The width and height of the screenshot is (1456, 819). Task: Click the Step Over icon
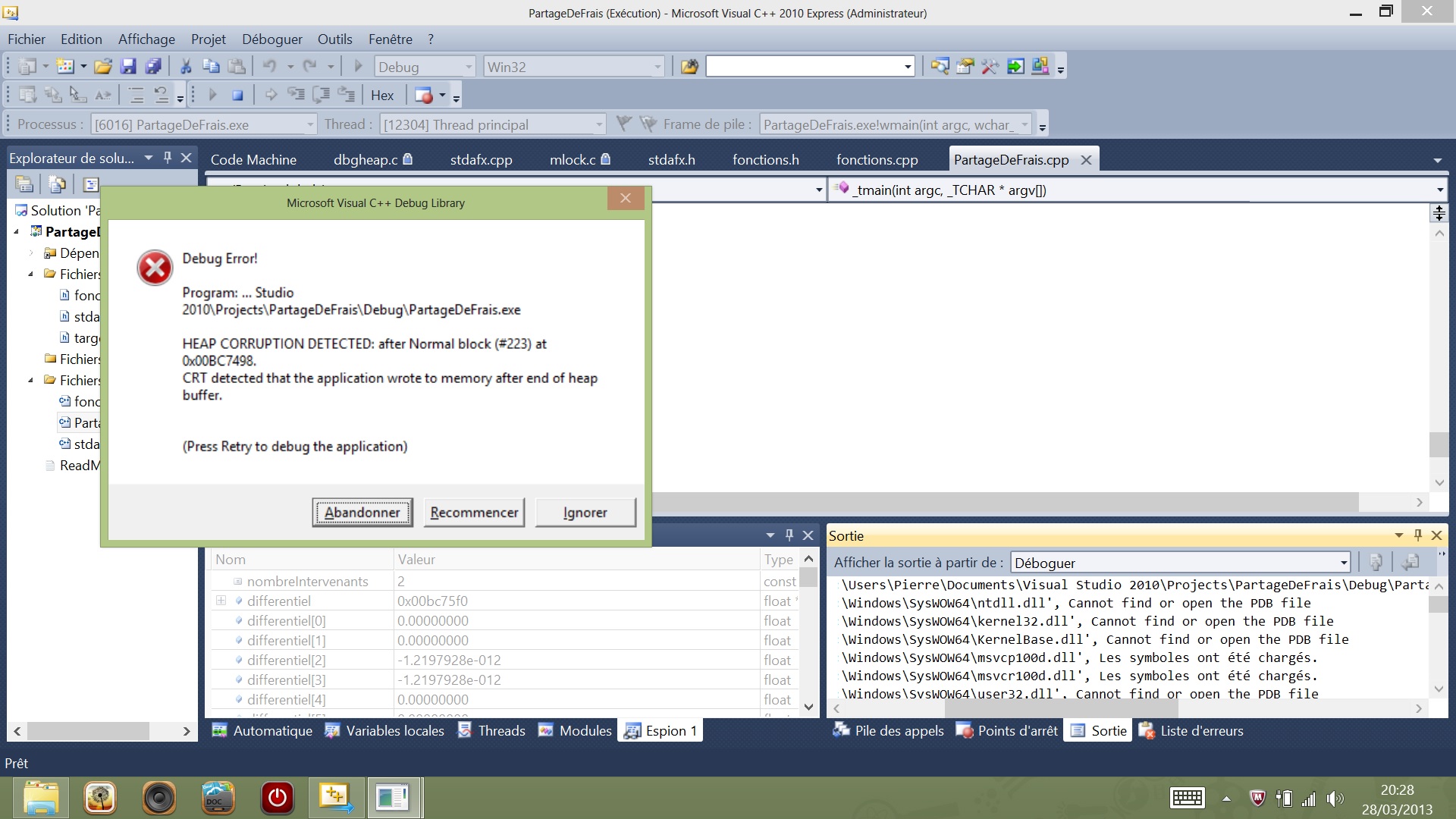(321, 95)
